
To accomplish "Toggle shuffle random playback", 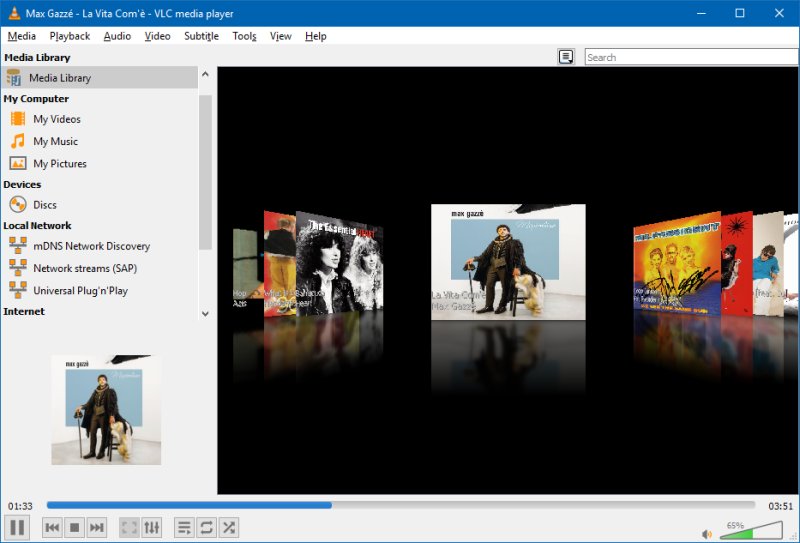I will pos(229,527).
